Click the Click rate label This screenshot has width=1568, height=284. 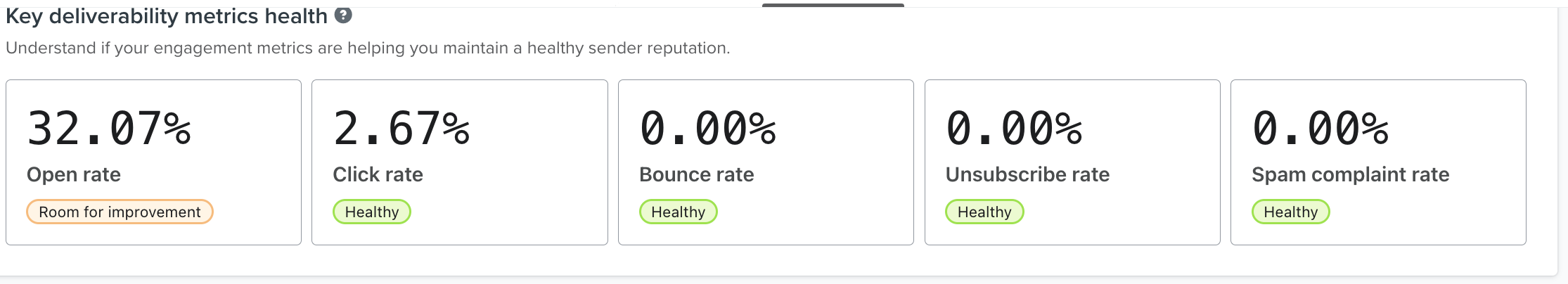tap(378, 174)
